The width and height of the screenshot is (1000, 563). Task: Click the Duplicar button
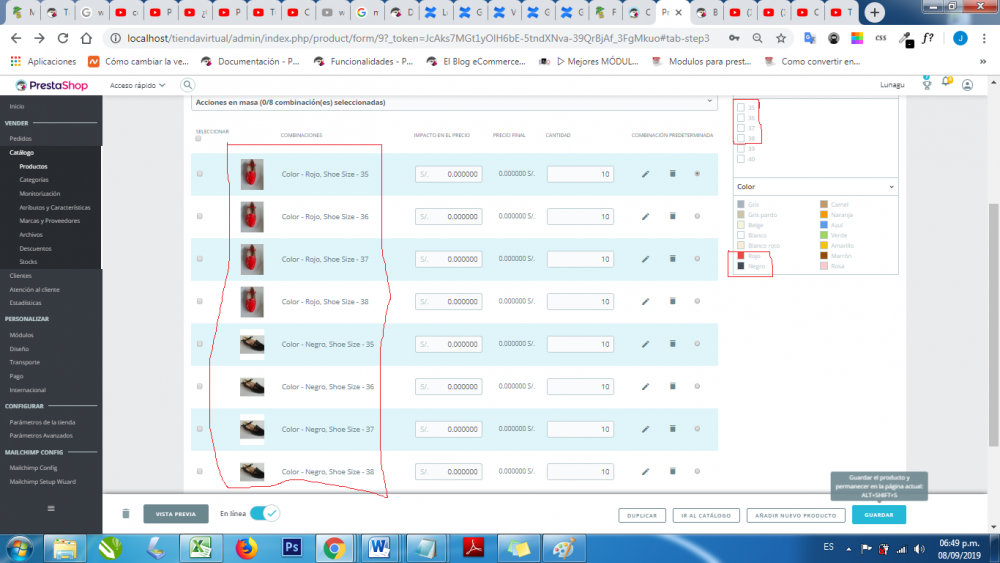pos(642,515)
